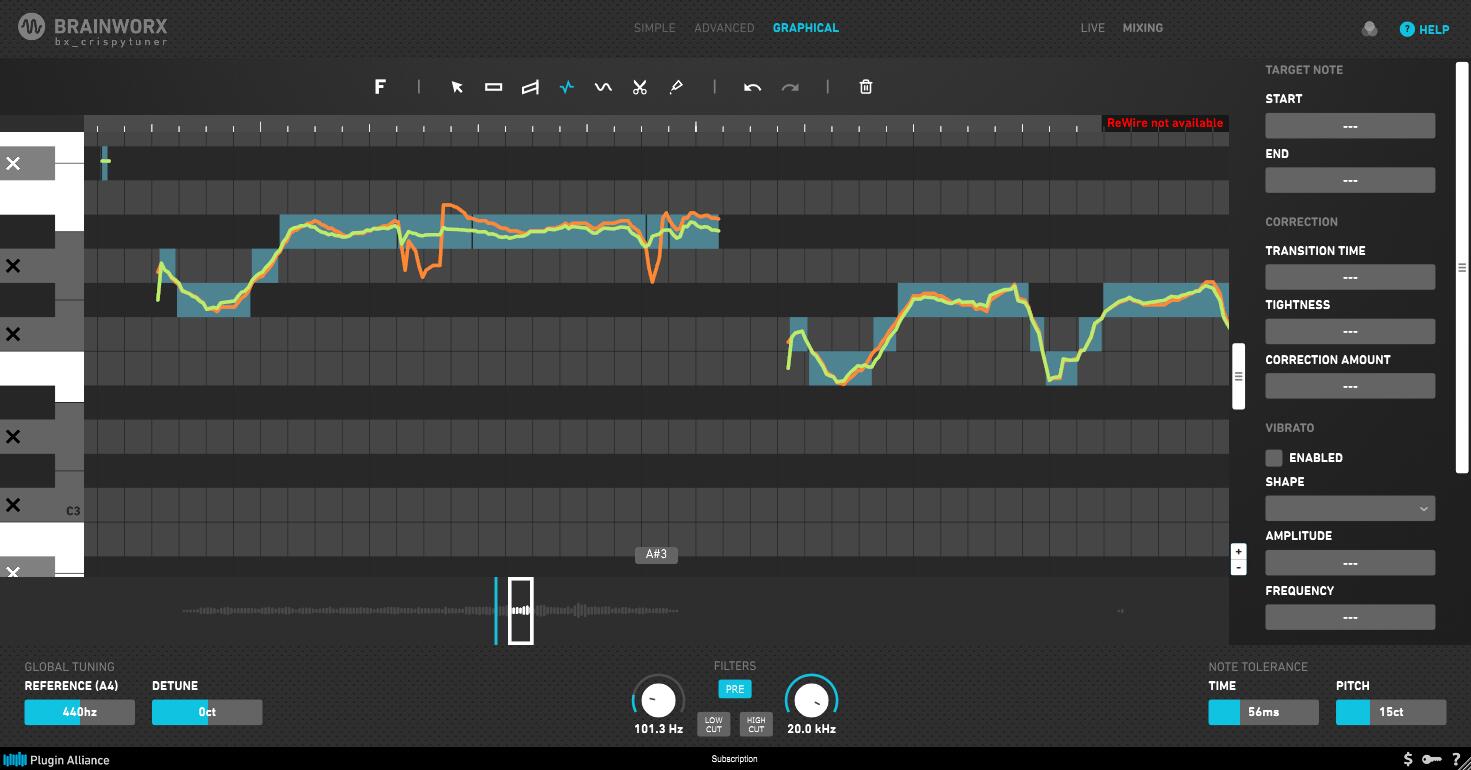Viewport: 1471px width, 770px height.
Task: Click the 101.3 Hz low cut knob
Action: click(659, 700)
